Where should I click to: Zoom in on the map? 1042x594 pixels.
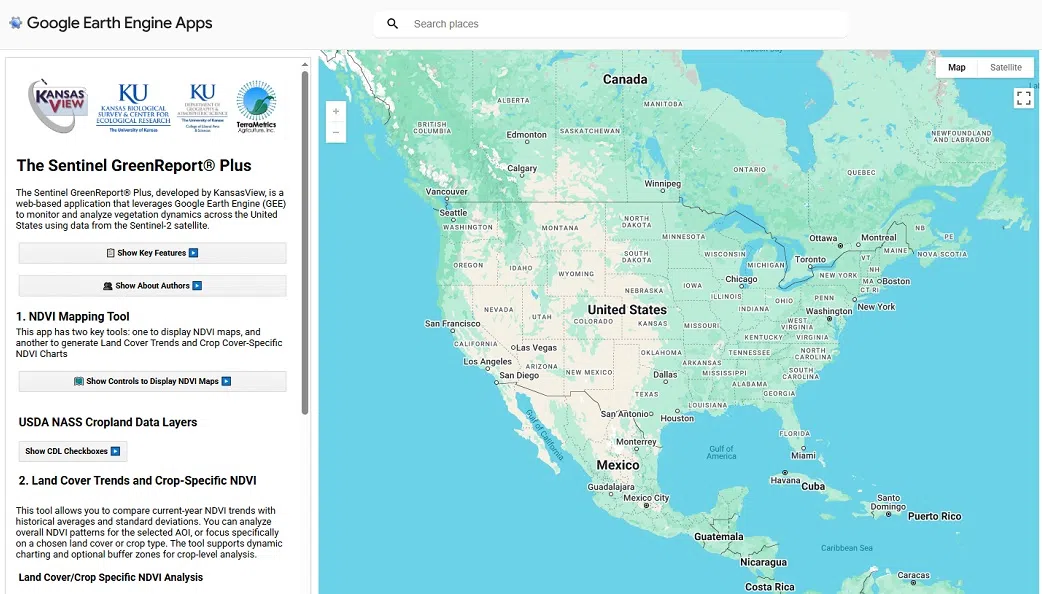336,112
